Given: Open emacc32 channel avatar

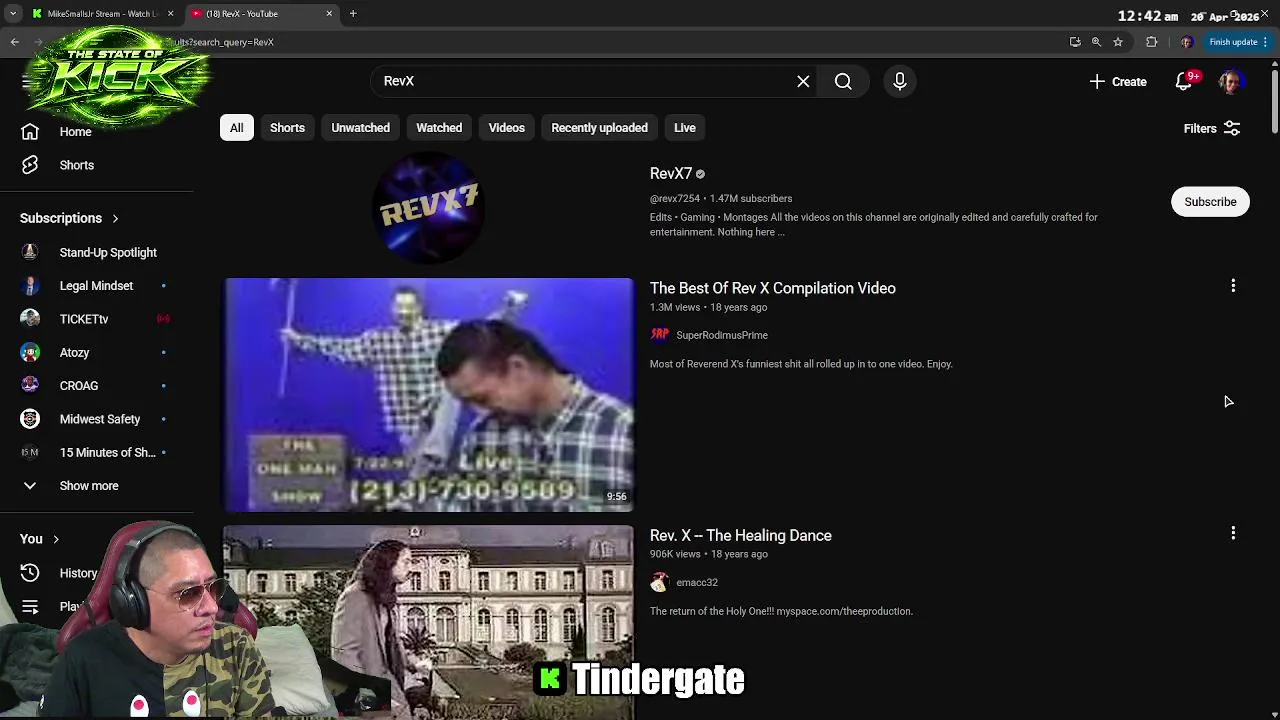Looking at the screenshot, I should pyautogui.click(x=660, y=582).
